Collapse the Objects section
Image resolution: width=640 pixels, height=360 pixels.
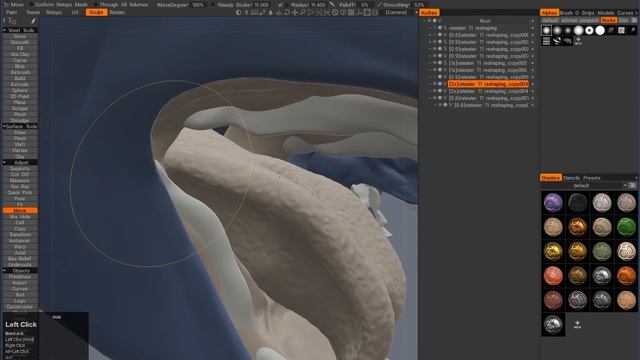coord(5,271)
